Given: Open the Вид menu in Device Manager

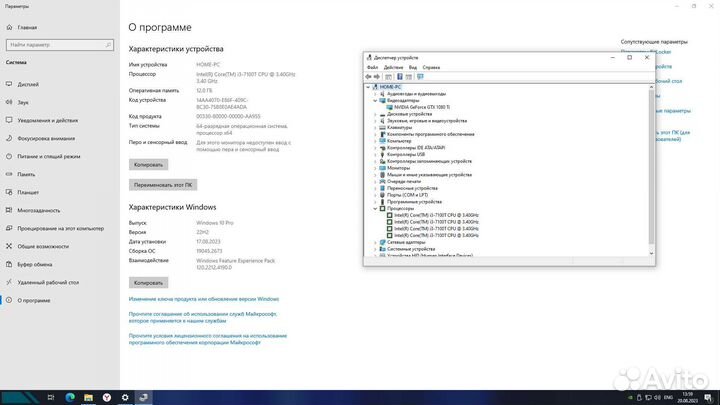Looking at the screenshot, I should (413, 67).
